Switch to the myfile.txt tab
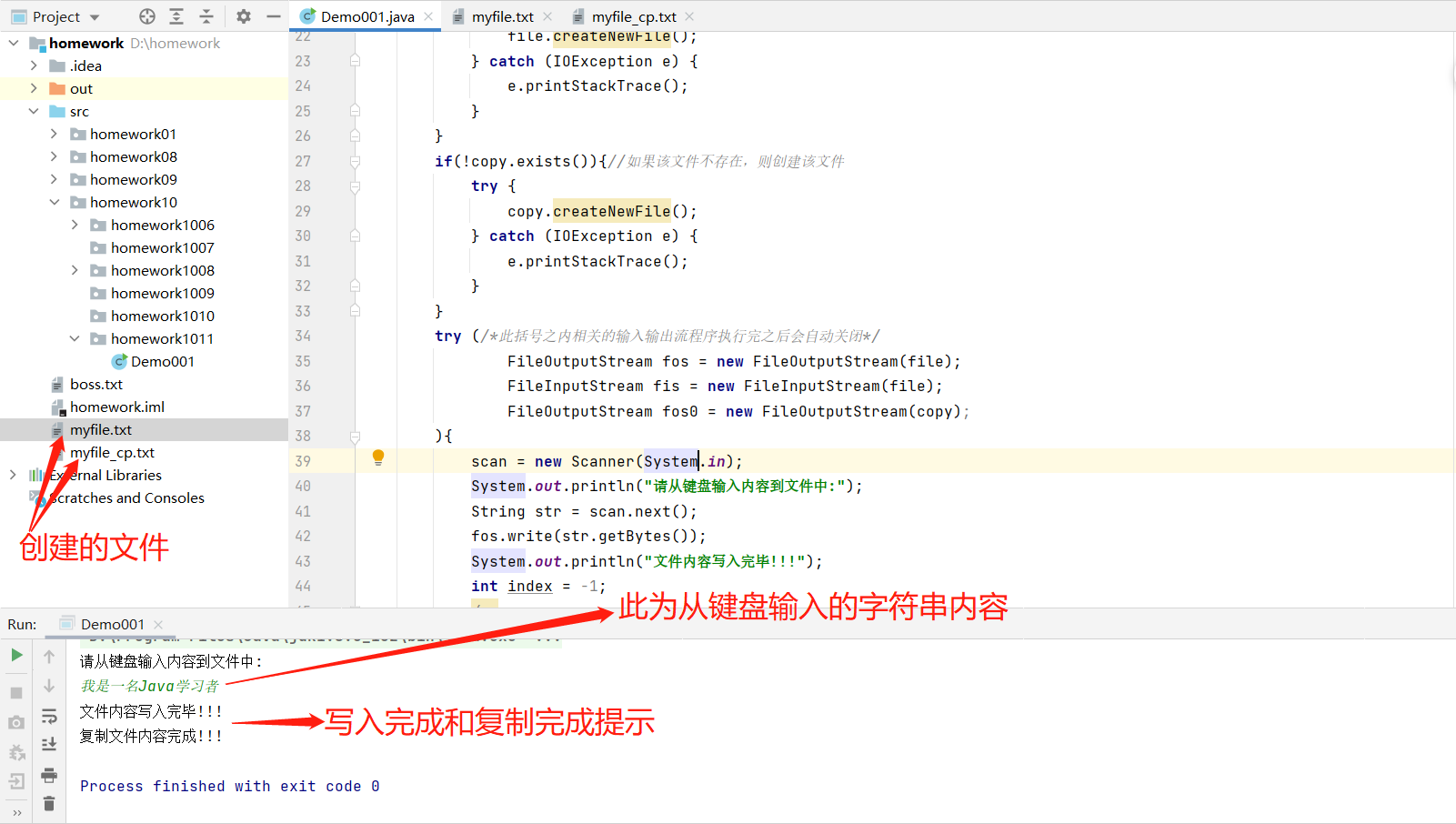Screen dimensions: 1456x824 click(502, 15)
